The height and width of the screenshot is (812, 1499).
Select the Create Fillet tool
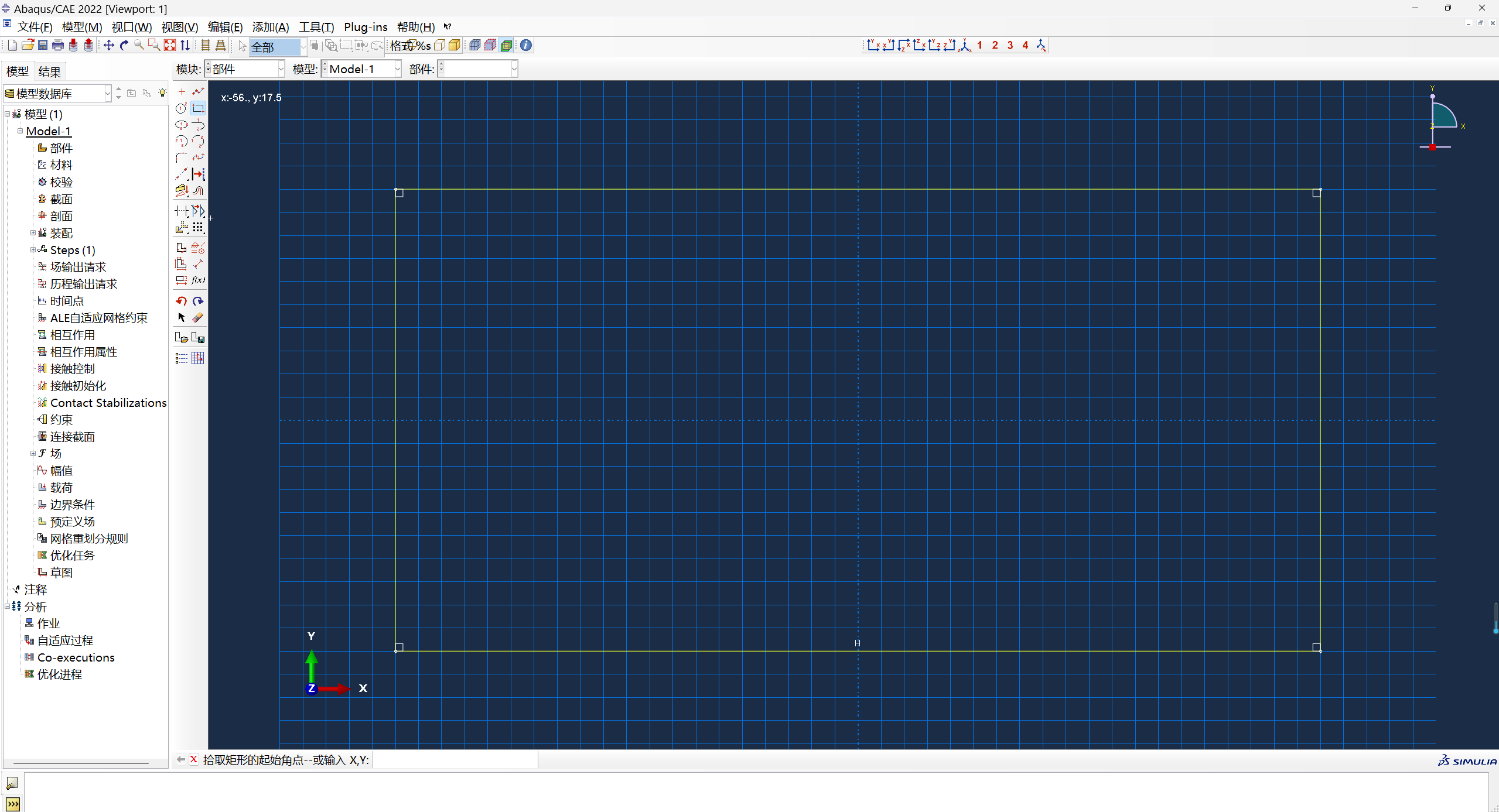pyautogui.click(x=182, y=157)
